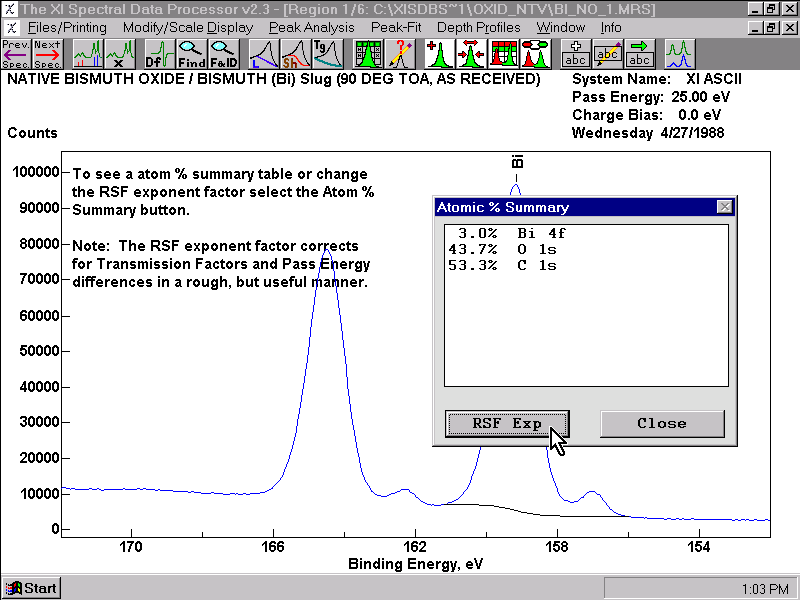Apply the linear (L) baseline tool
Viewport: 800px width, 600px height.
pyautogui.click(x=264, y=54)
